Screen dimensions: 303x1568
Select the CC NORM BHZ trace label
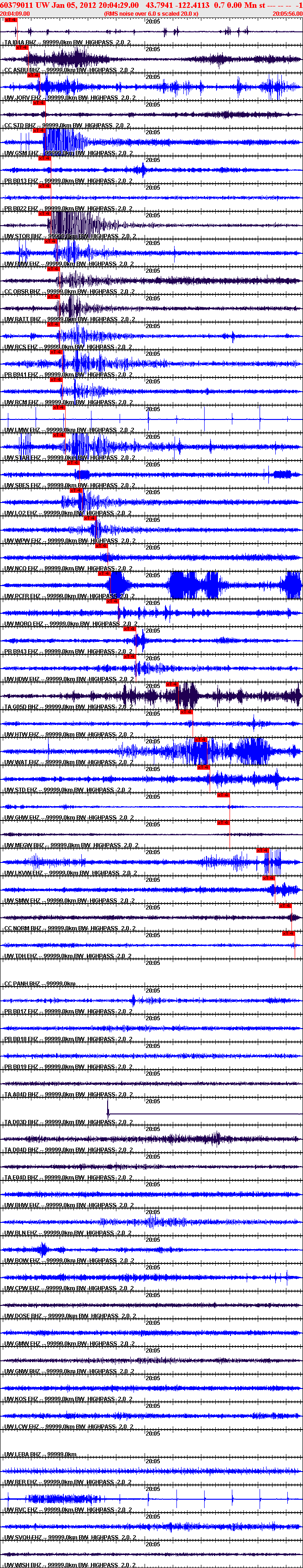coord(69,929)
